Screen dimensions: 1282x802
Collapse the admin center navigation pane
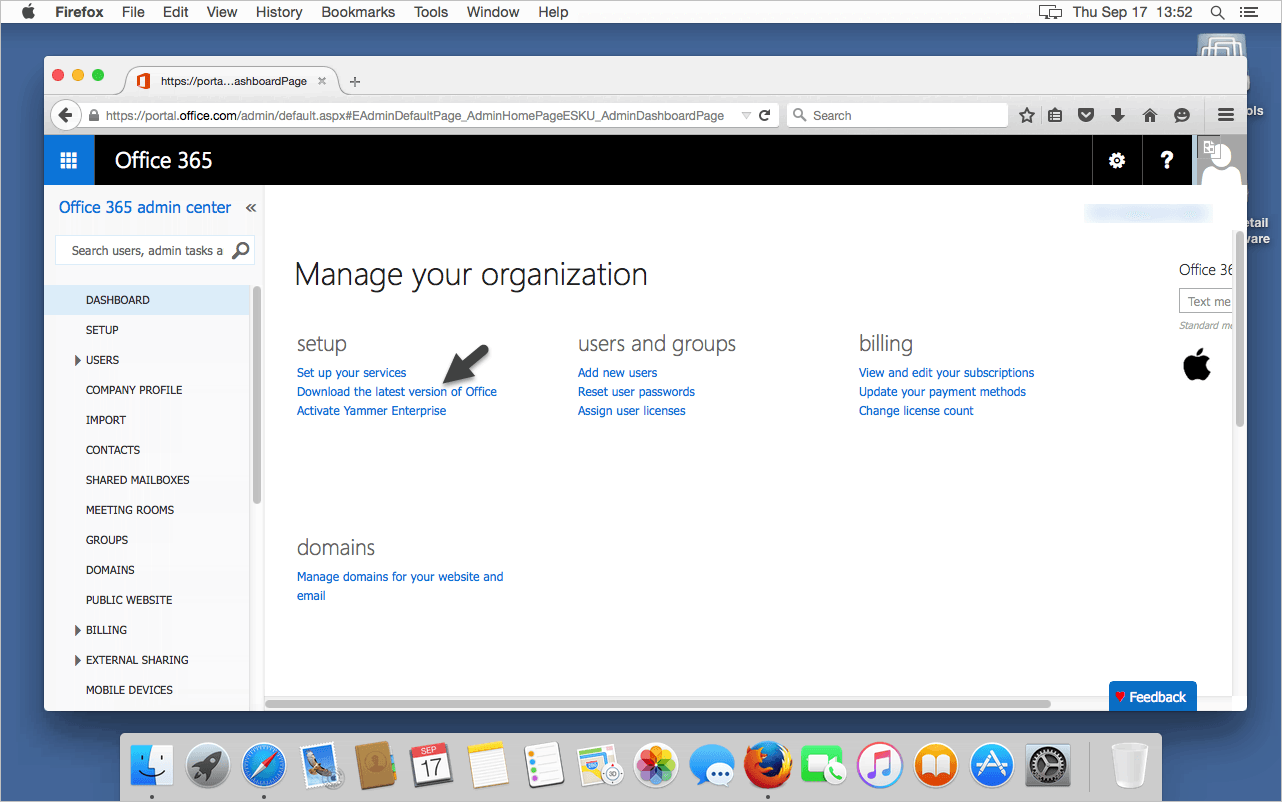251,208
